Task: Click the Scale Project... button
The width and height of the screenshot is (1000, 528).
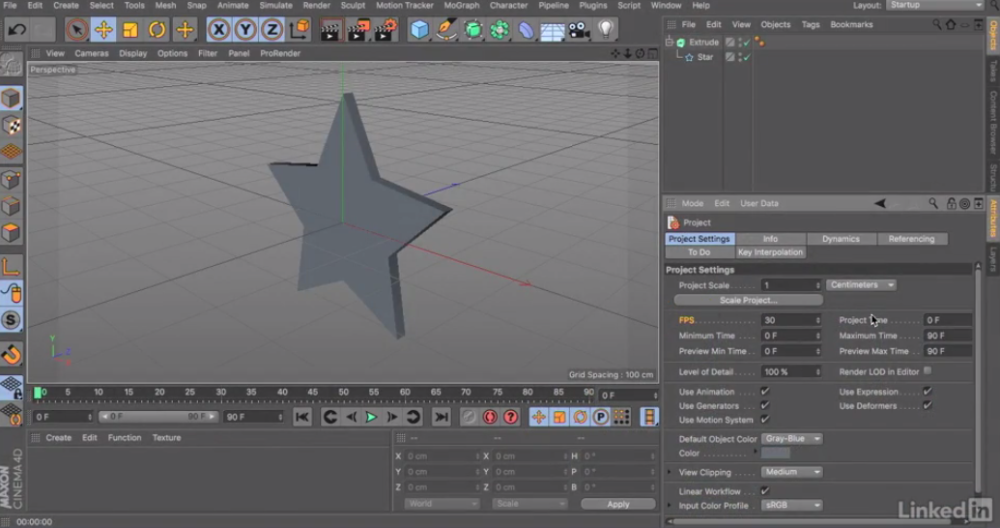Action: coord(748,300)
